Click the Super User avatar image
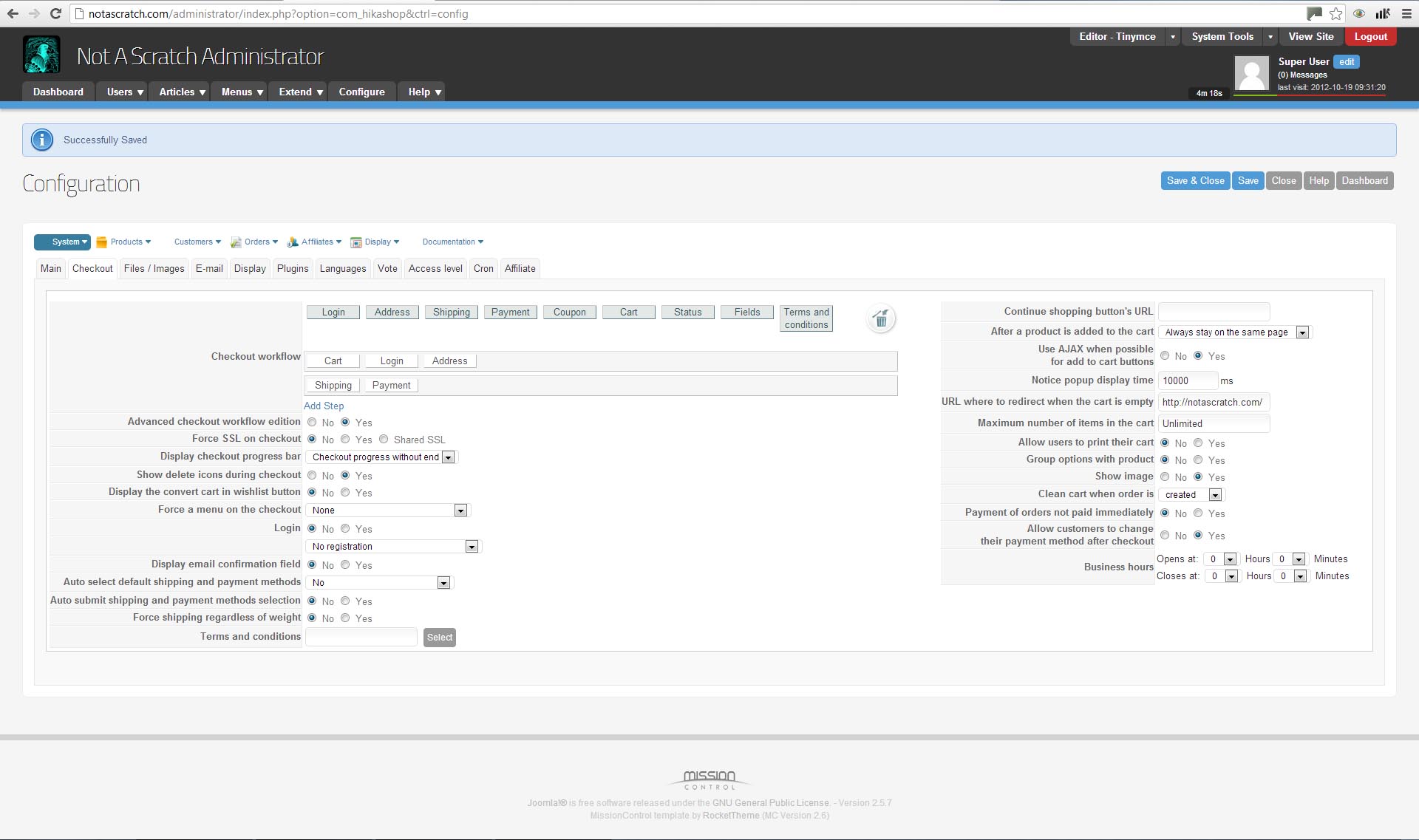The height and width of the screenshot is (840, 1419). pyautogui.click(x=1251, y=73)
